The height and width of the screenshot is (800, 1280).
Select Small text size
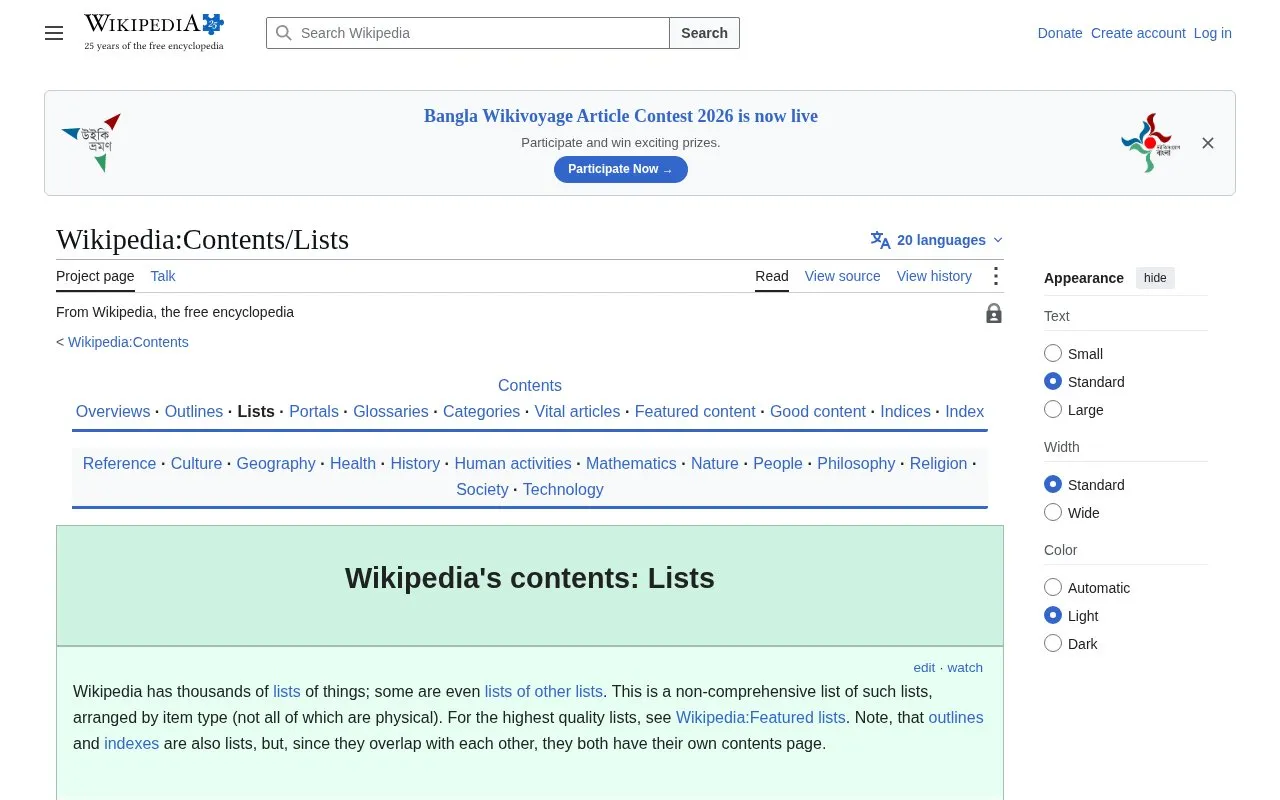coord(1053,353)
